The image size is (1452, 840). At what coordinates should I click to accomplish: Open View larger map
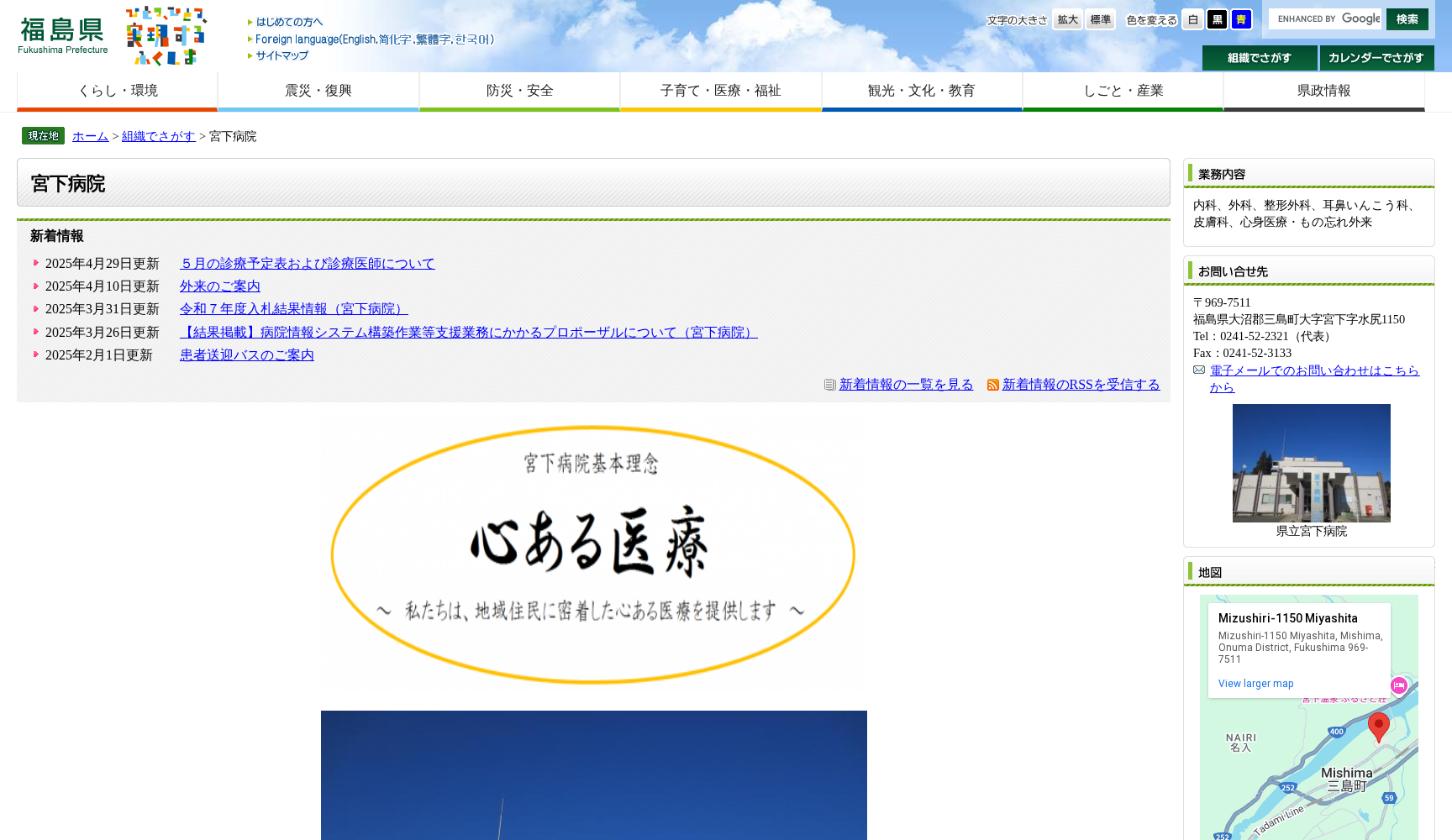click(x=1255, y=683)
